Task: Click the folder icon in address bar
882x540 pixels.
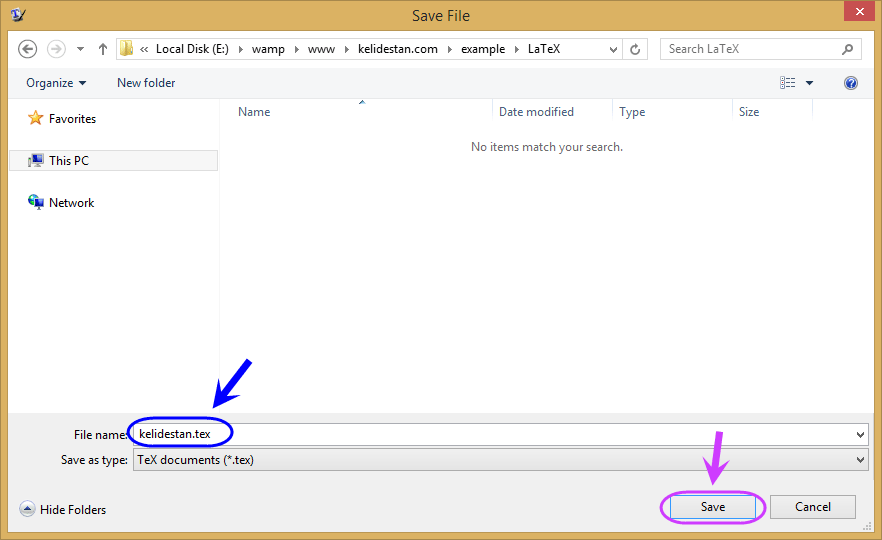Action: [127, 48]
